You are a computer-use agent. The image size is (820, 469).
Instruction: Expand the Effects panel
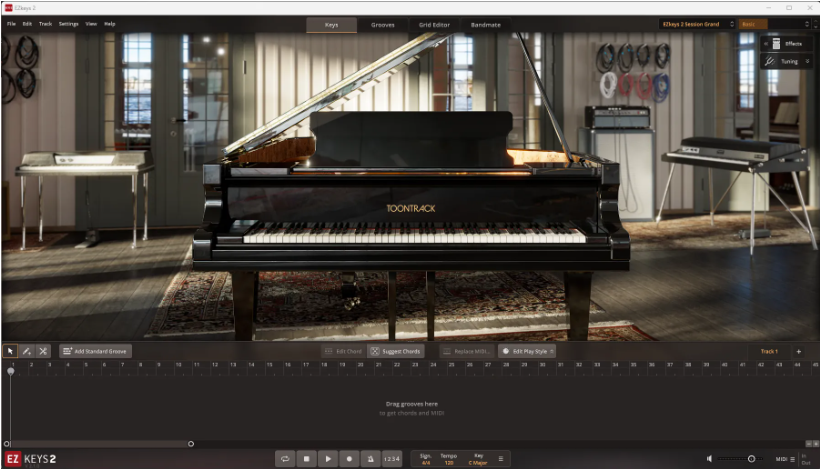(787, 44)
